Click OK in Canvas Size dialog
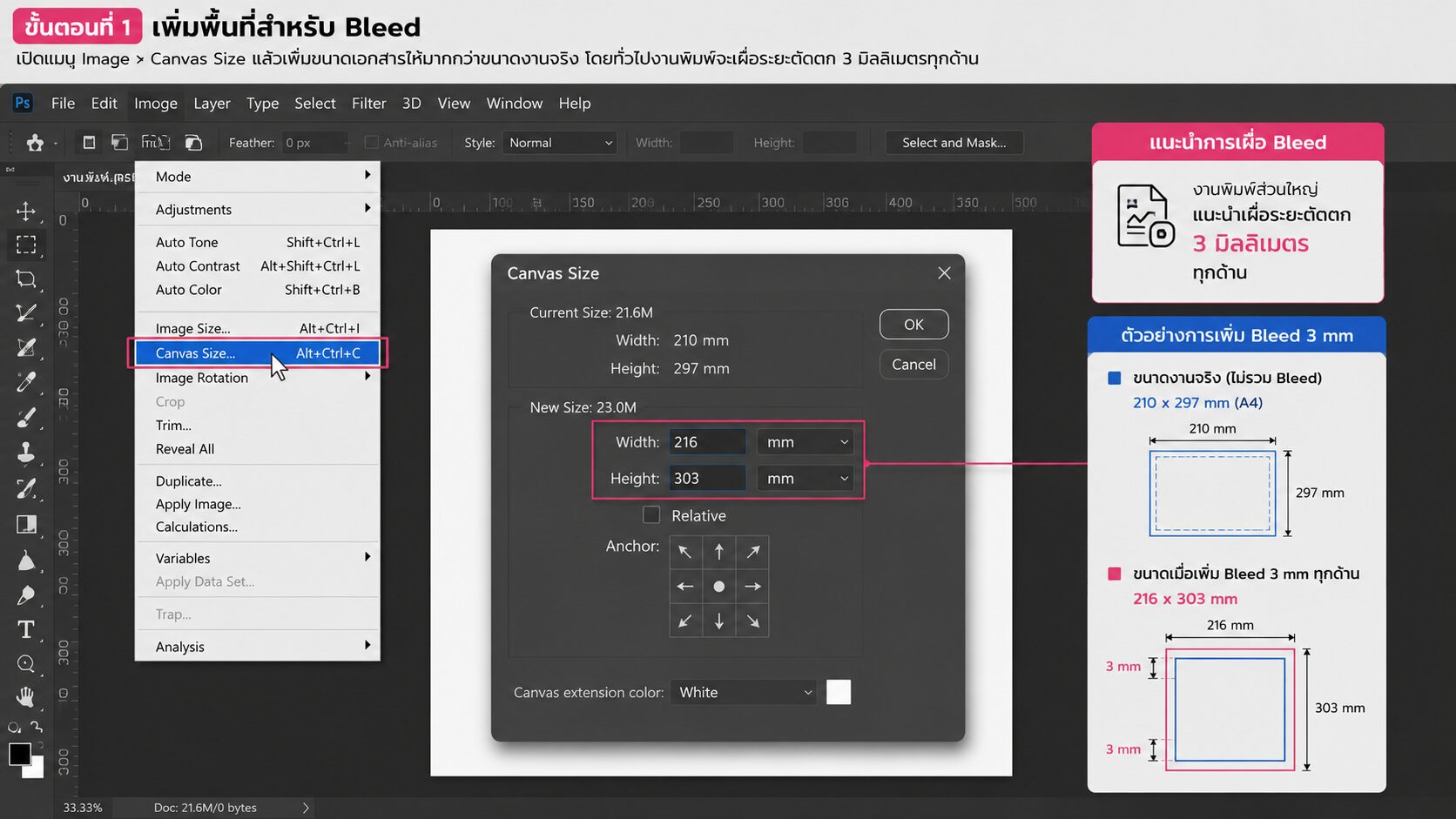 pos(913,325)
